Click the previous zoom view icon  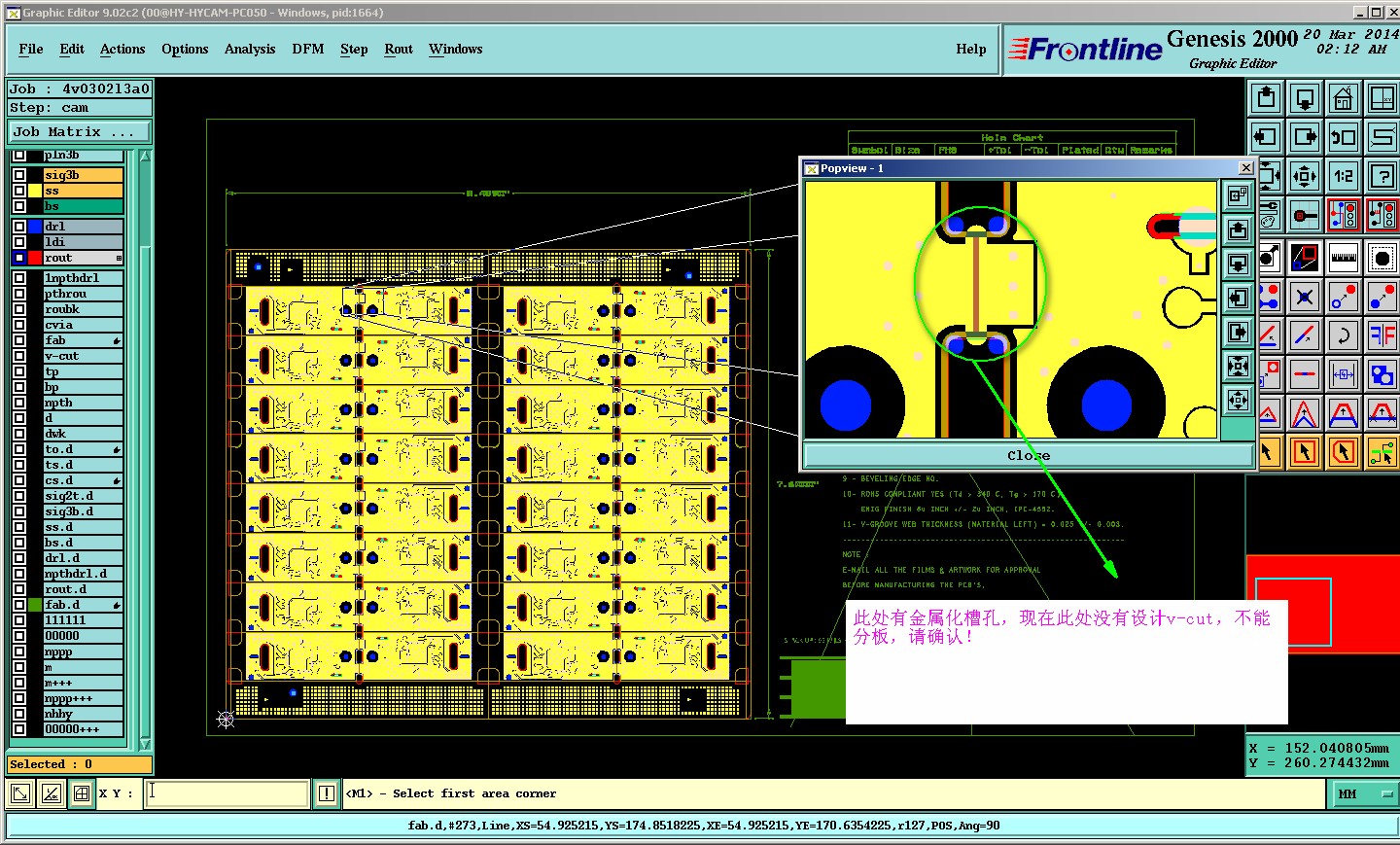[1344, 137]
